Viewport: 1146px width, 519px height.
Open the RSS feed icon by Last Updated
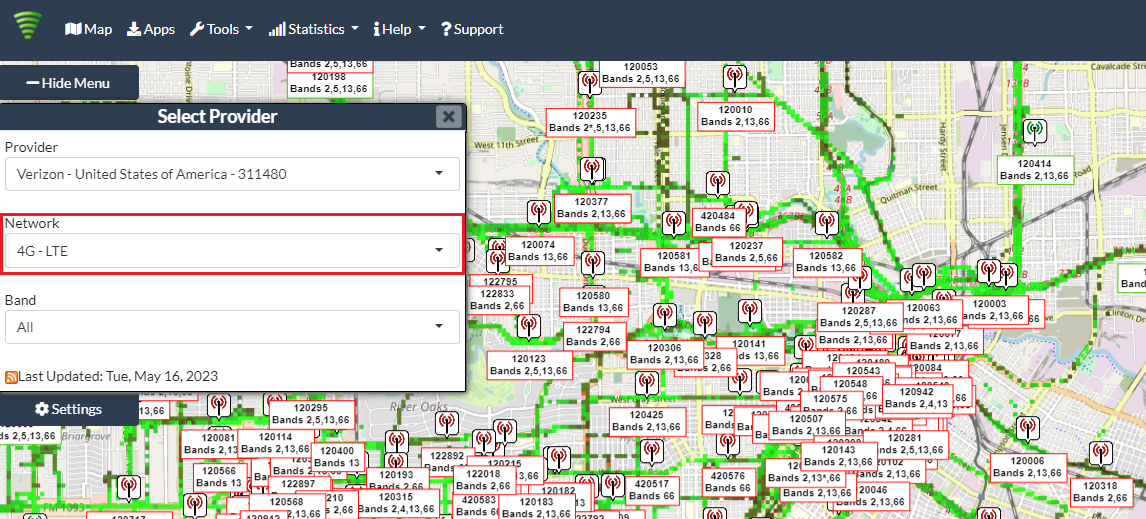(11, 377)
